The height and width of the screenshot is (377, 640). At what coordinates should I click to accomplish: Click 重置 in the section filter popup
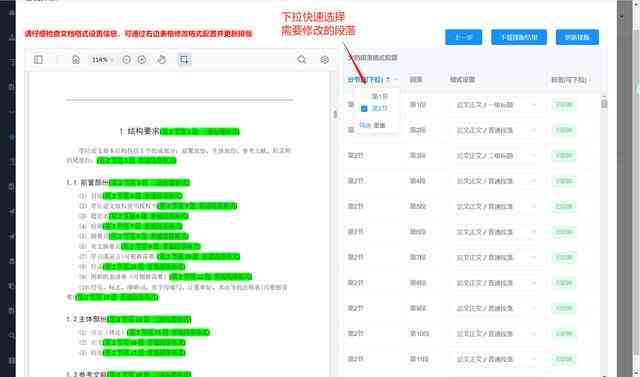click(379, 125)
